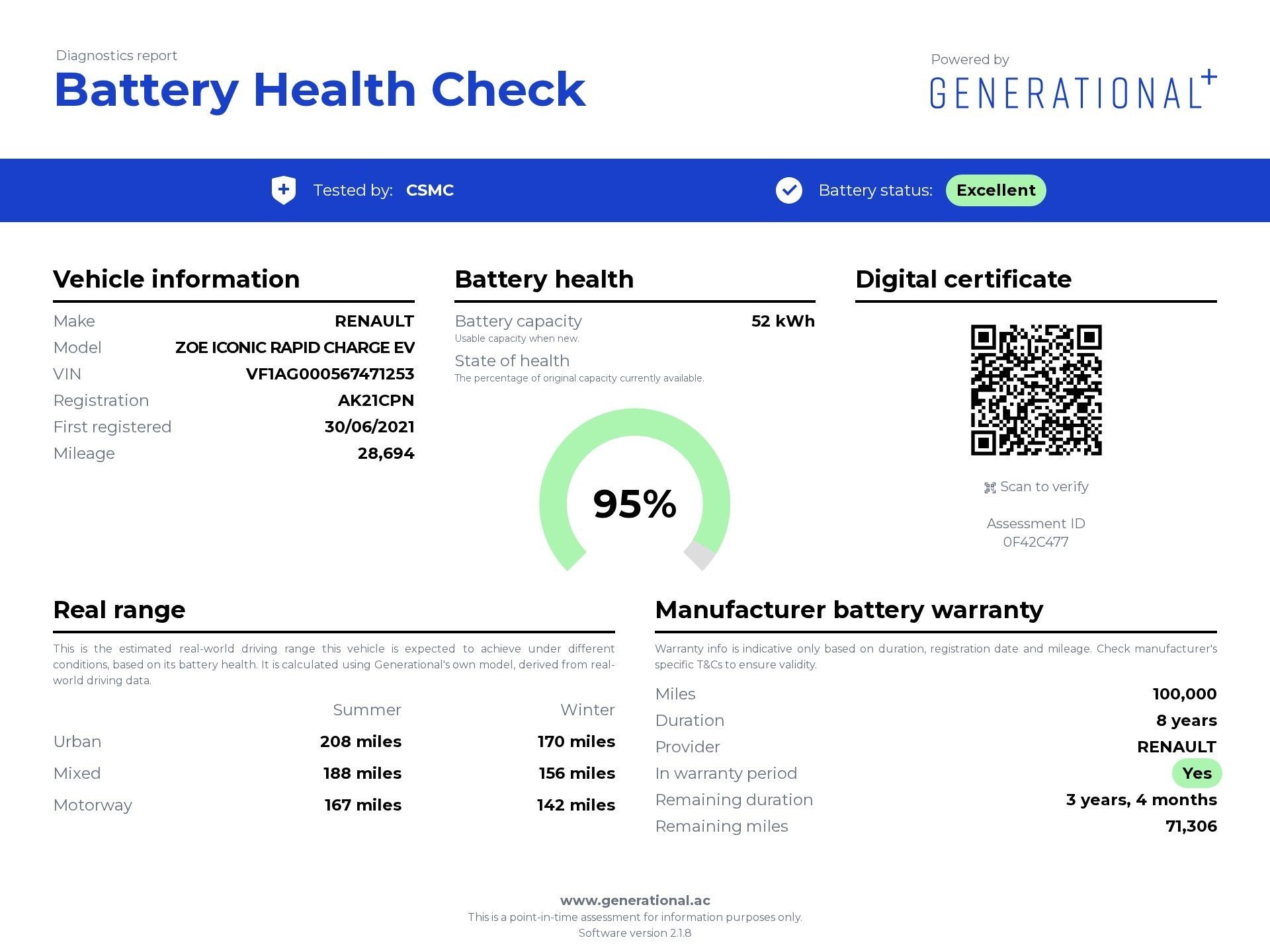The height and width of the screenshot is (952, 1270).
Task: Click the shield plus icon
Action: pyautogui.click(x=284, y=190)
